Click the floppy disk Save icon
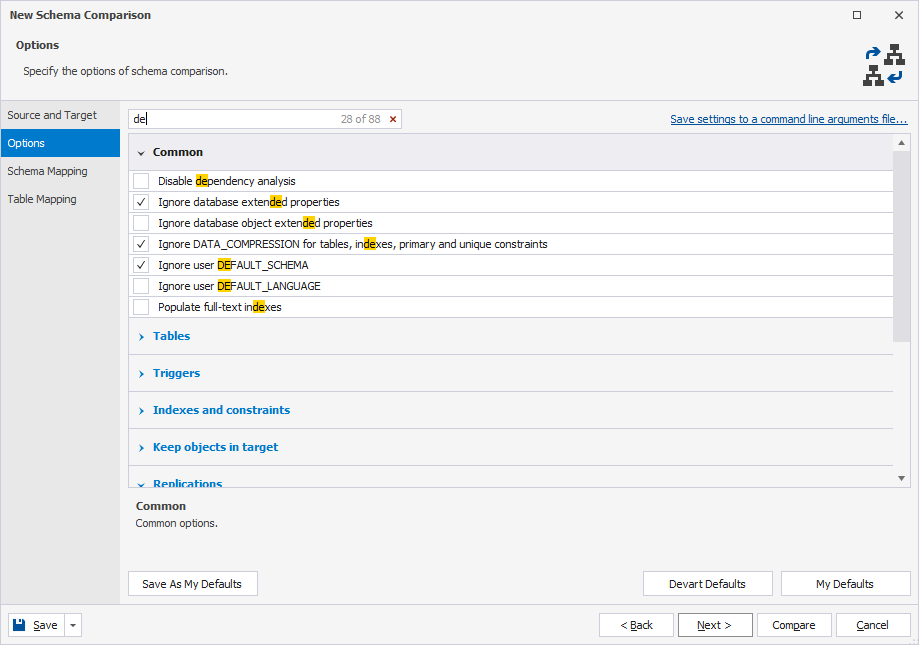 point(19,625)
